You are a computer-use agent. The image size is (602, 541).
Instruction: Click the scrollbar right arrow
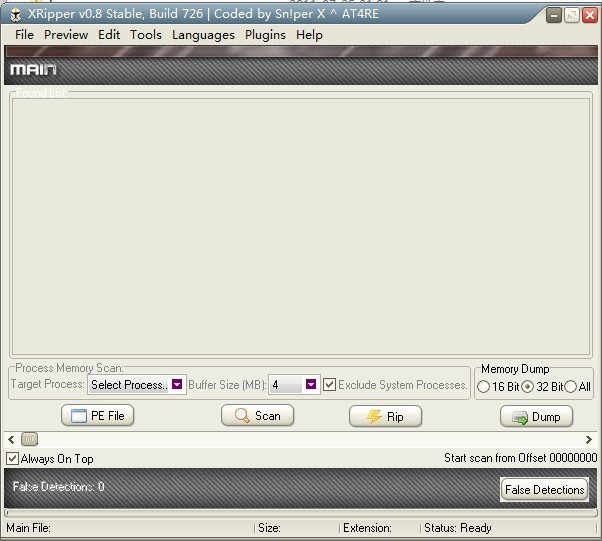point(589,439)
